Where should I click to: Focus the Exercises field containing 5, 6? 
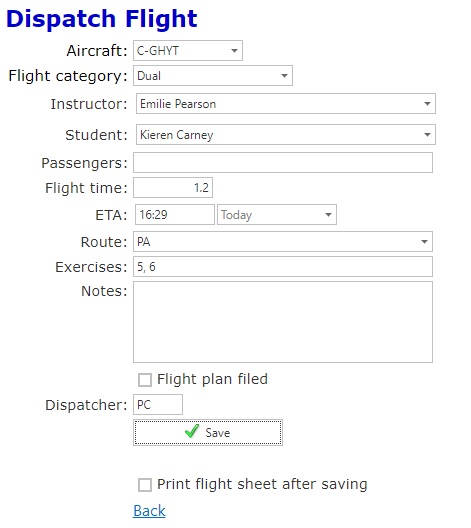pos(283,267)
